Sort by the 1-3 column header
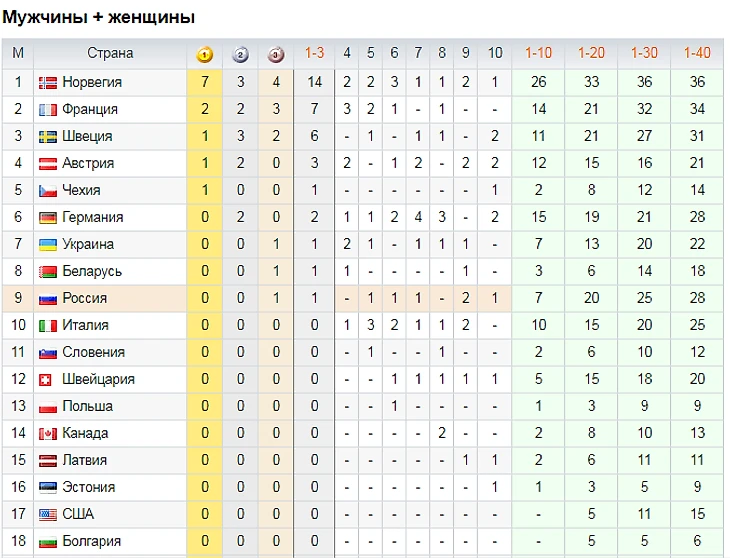Screen dimensions: 730x558 tap(314, 53)
